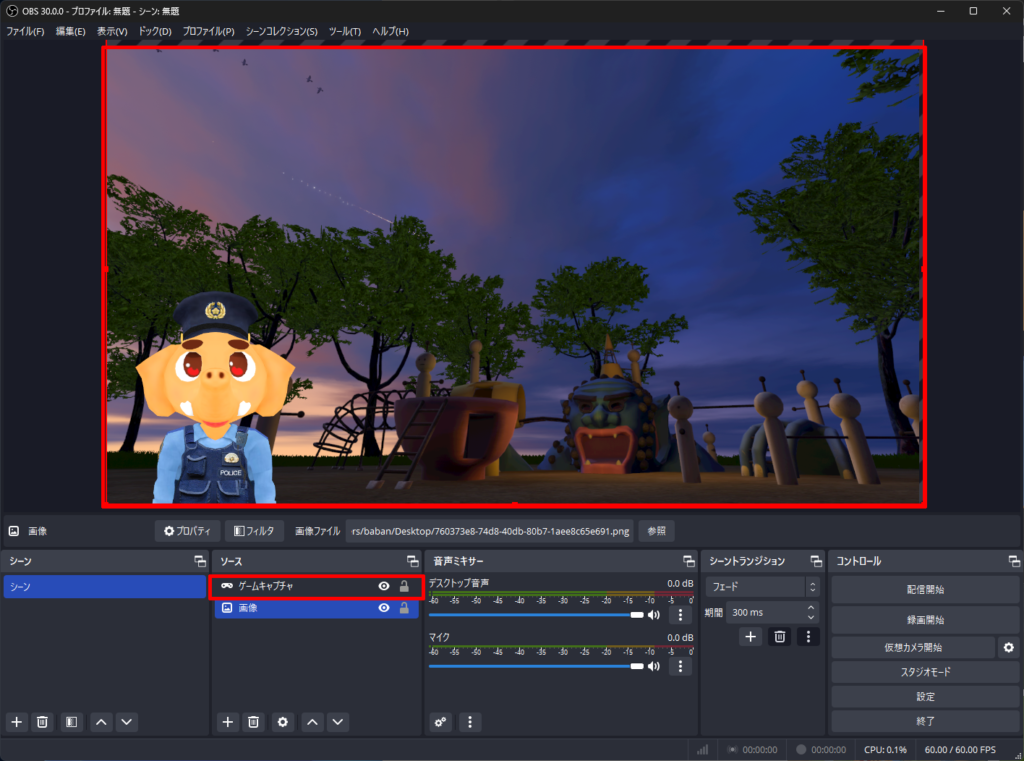
Task: Toggle lock on the 画像 source
Action: [x=404, y=608]
